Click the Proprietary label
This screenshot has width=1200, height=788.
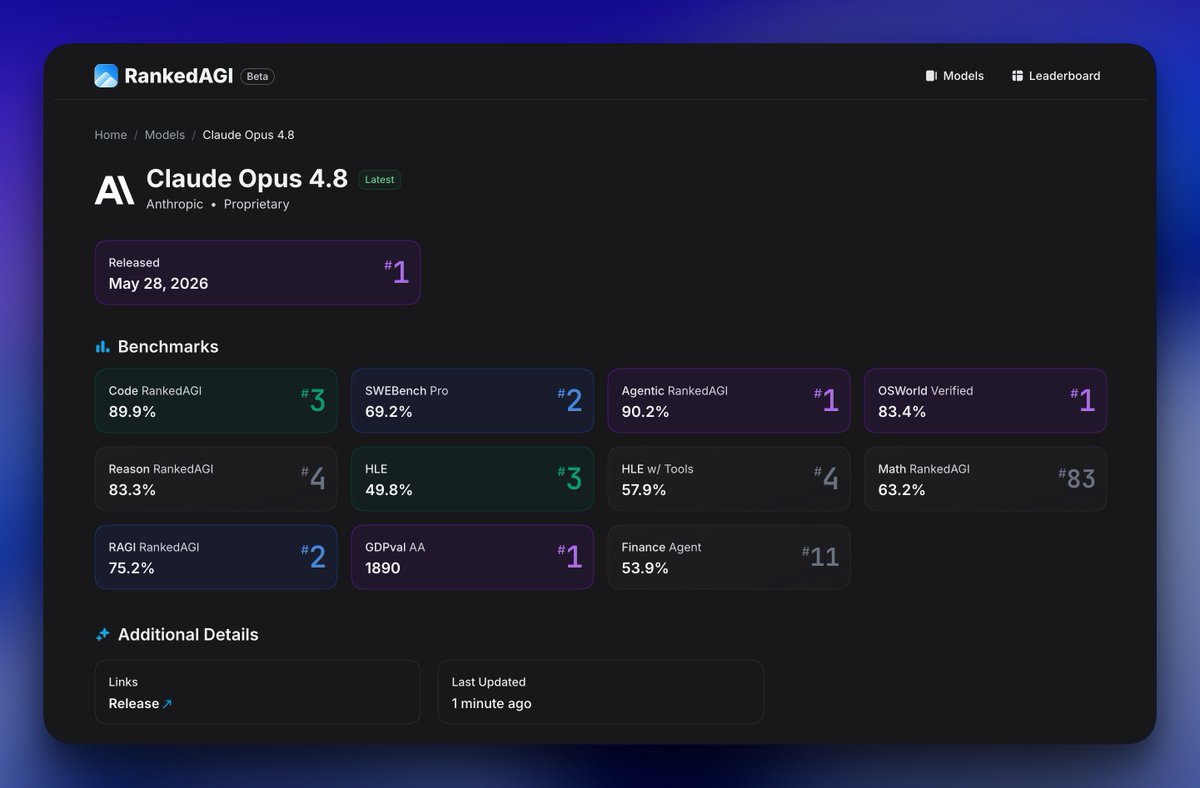pos(256,204)
